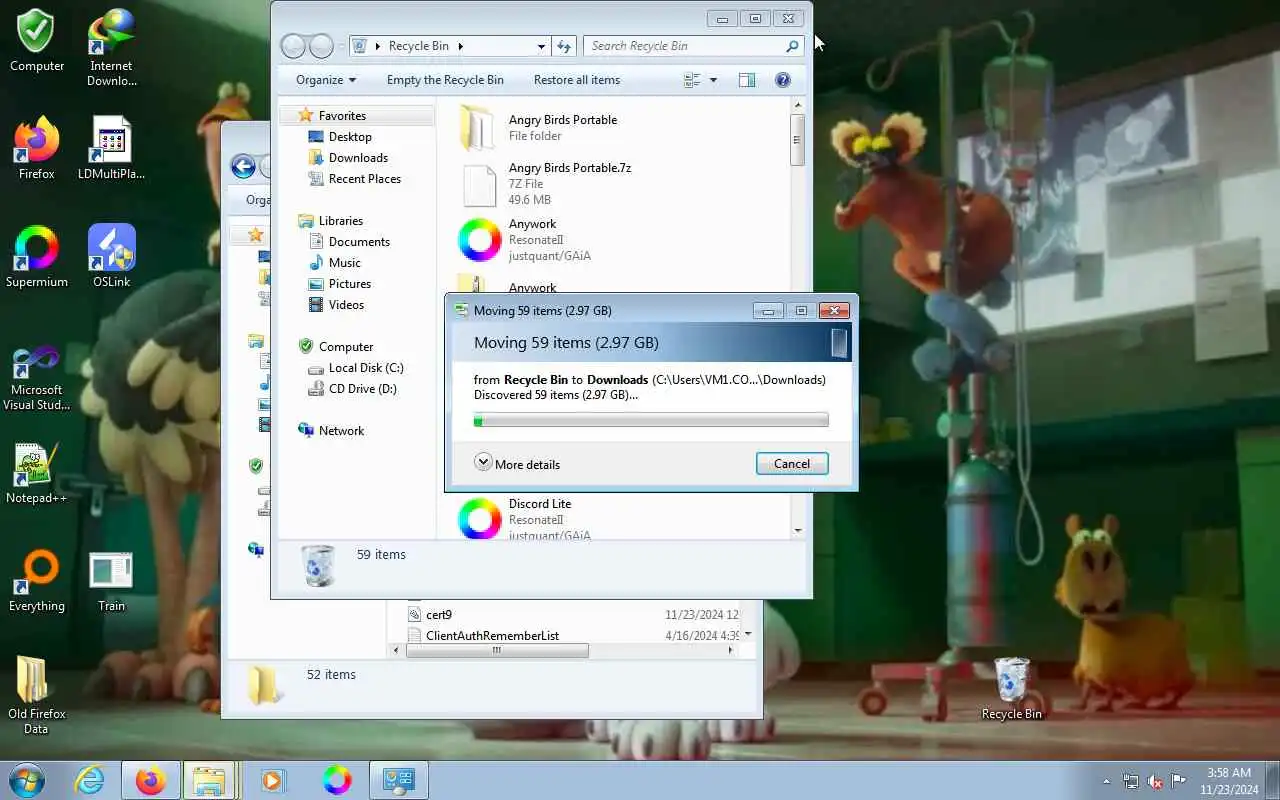Open Downloads in the navigation pane
Screen dimensions: 1280x800
click(x=358, y=158)
